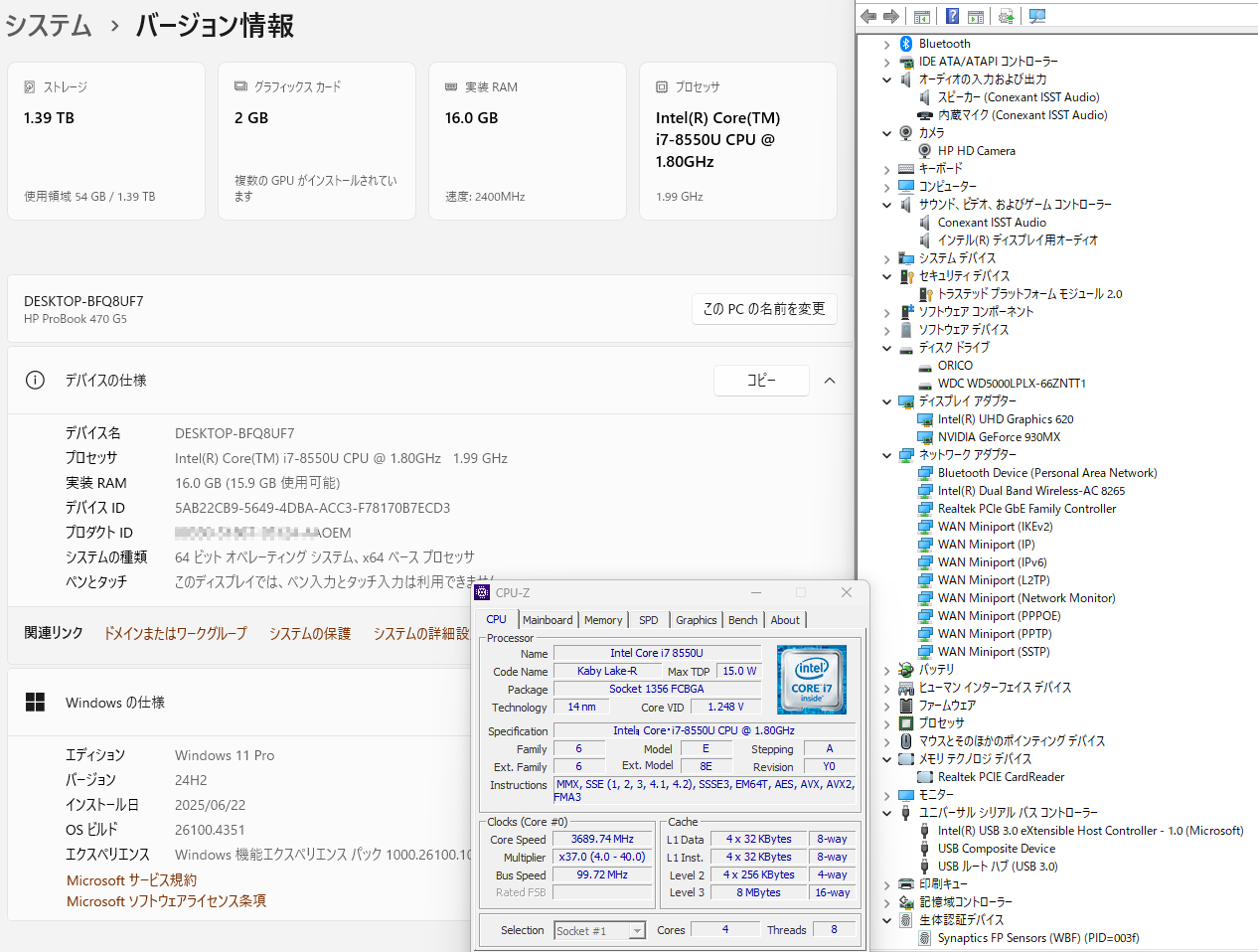Click Show/Hide Console Tree toolbar icon
1258x952 pixels.
pyautogui.click(x=922, y=16)
